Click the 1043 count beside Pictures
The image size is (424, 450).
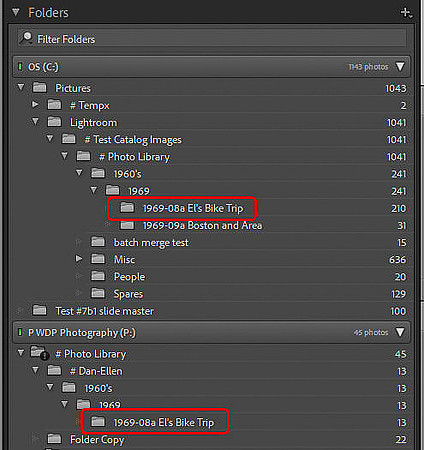point(396,88)
